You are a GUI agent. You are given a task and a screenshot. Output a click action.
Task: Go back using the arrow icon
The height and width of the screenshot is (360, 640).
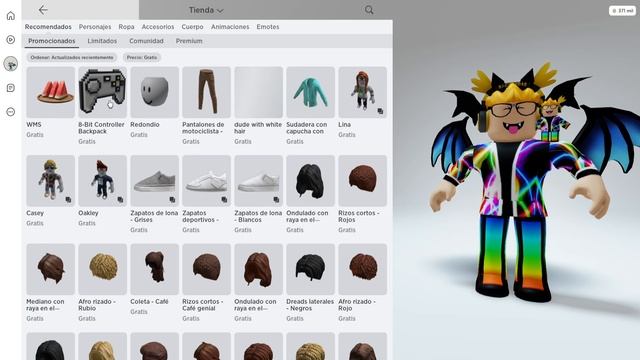point(43,10)
